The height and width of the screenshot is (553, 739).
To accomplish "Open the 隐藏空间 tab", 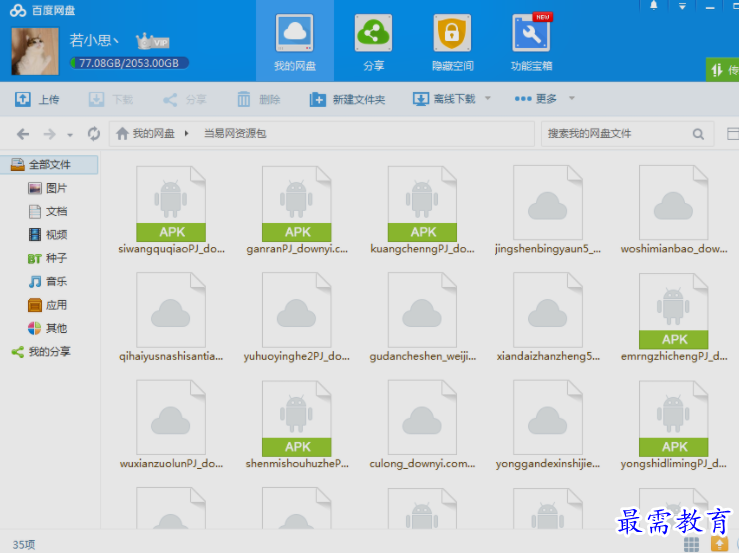I will point(452,41).
